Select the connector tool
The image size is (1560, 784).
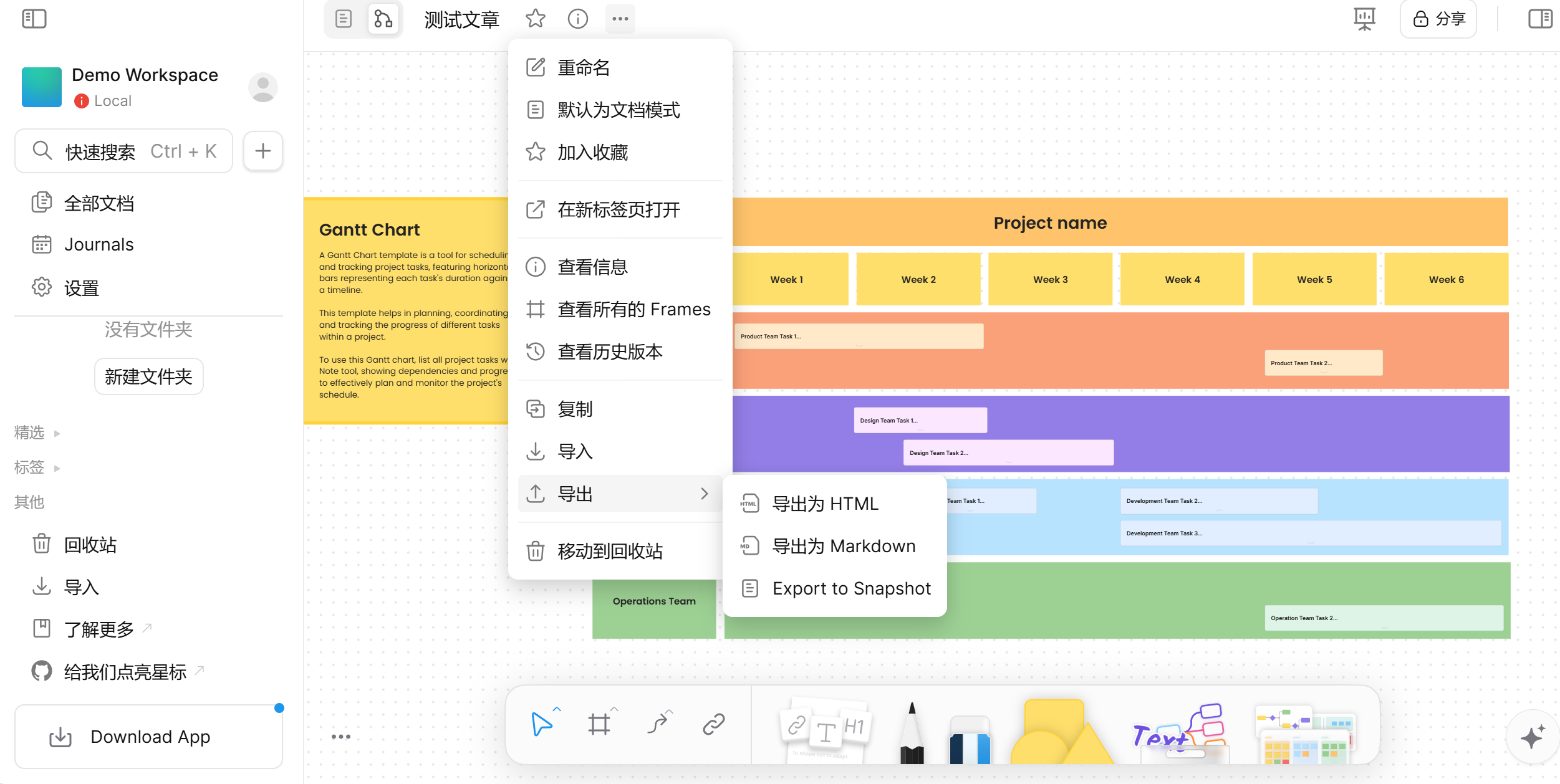click(x=658, y=724)
